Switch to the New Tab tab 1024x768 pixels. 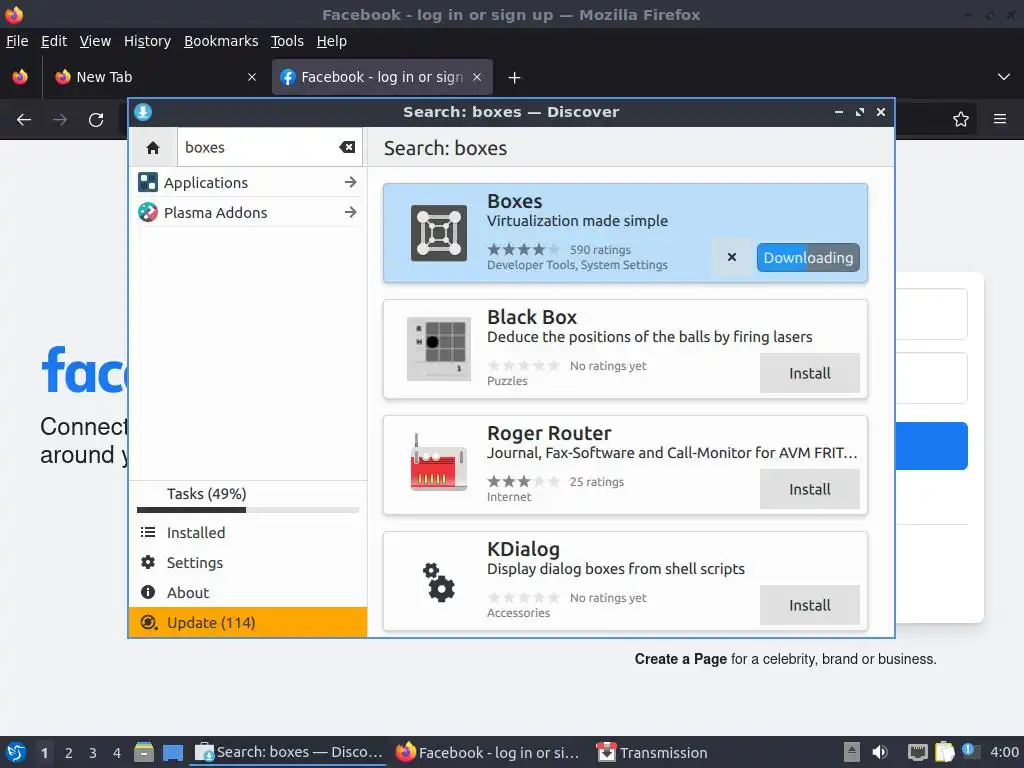click(x=155, y=77)
